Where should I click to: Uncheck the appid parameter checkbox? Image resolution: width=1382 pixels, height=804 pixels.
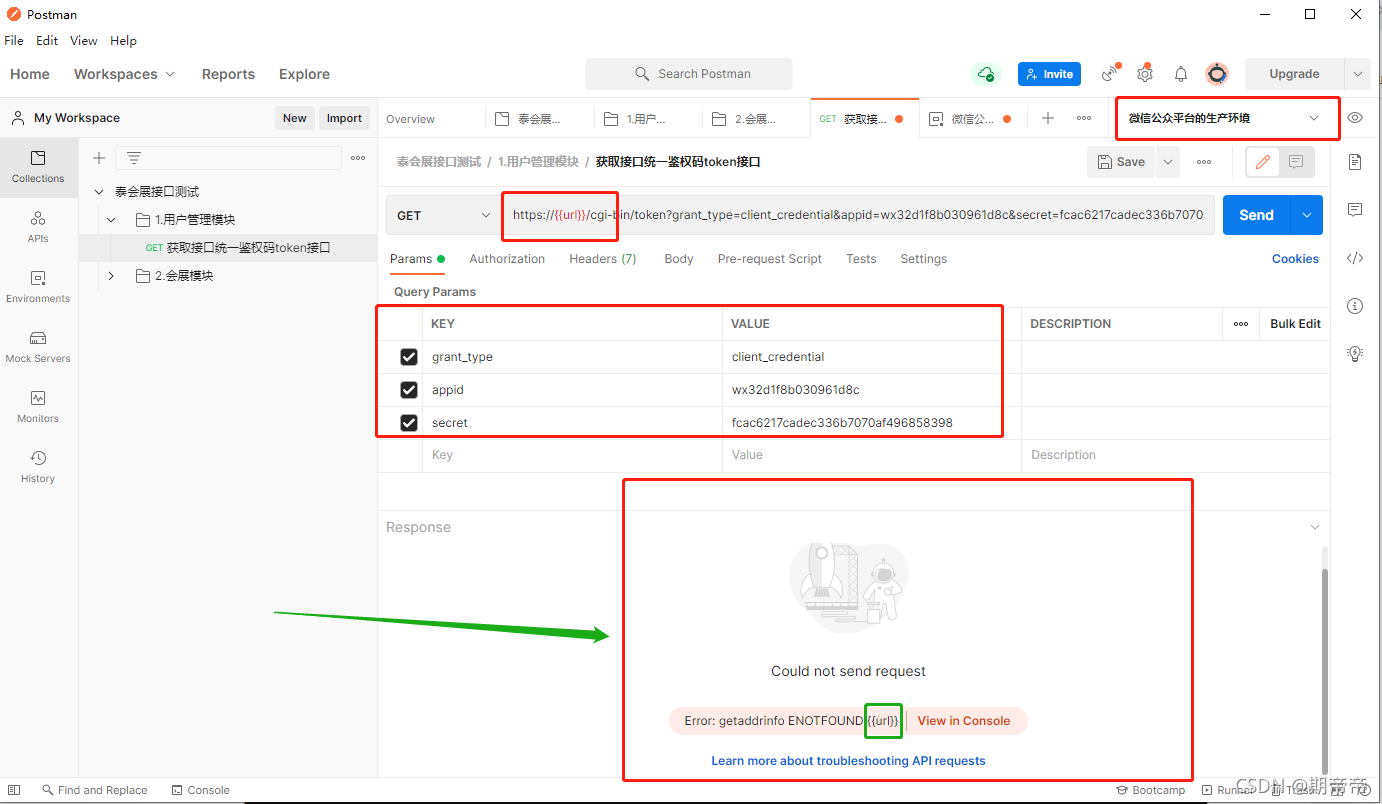[x=408, y=390]
